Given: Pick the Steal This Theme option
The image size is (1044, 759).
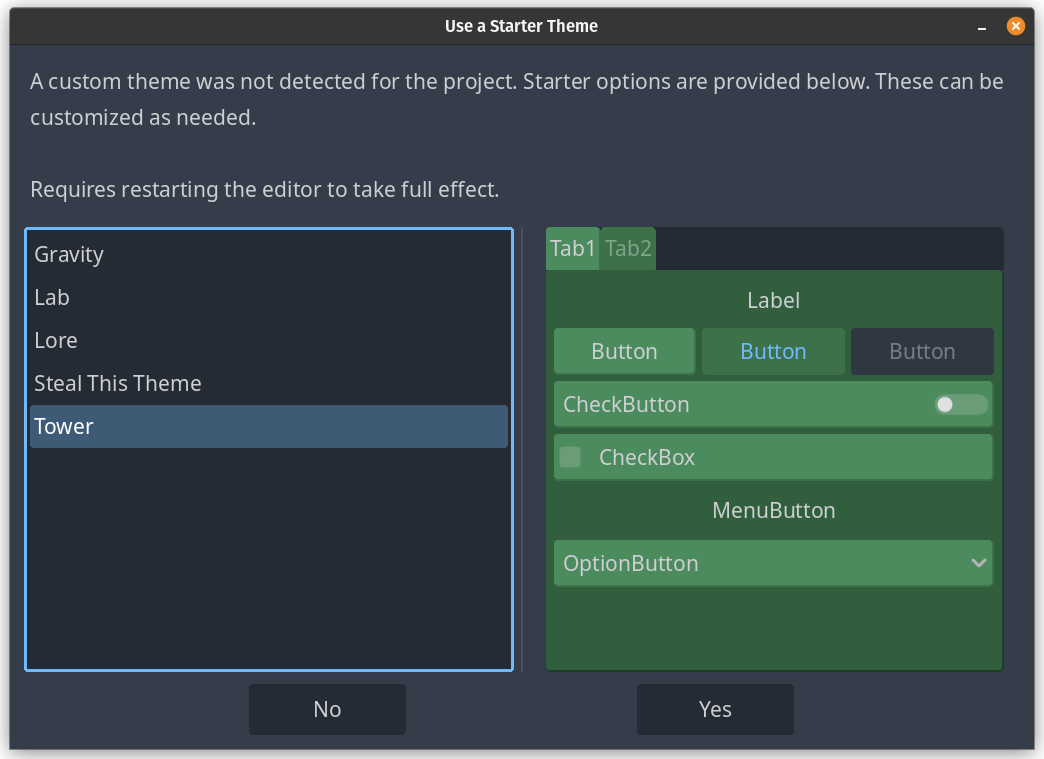Looking at the screenshot, I should 118,384.
